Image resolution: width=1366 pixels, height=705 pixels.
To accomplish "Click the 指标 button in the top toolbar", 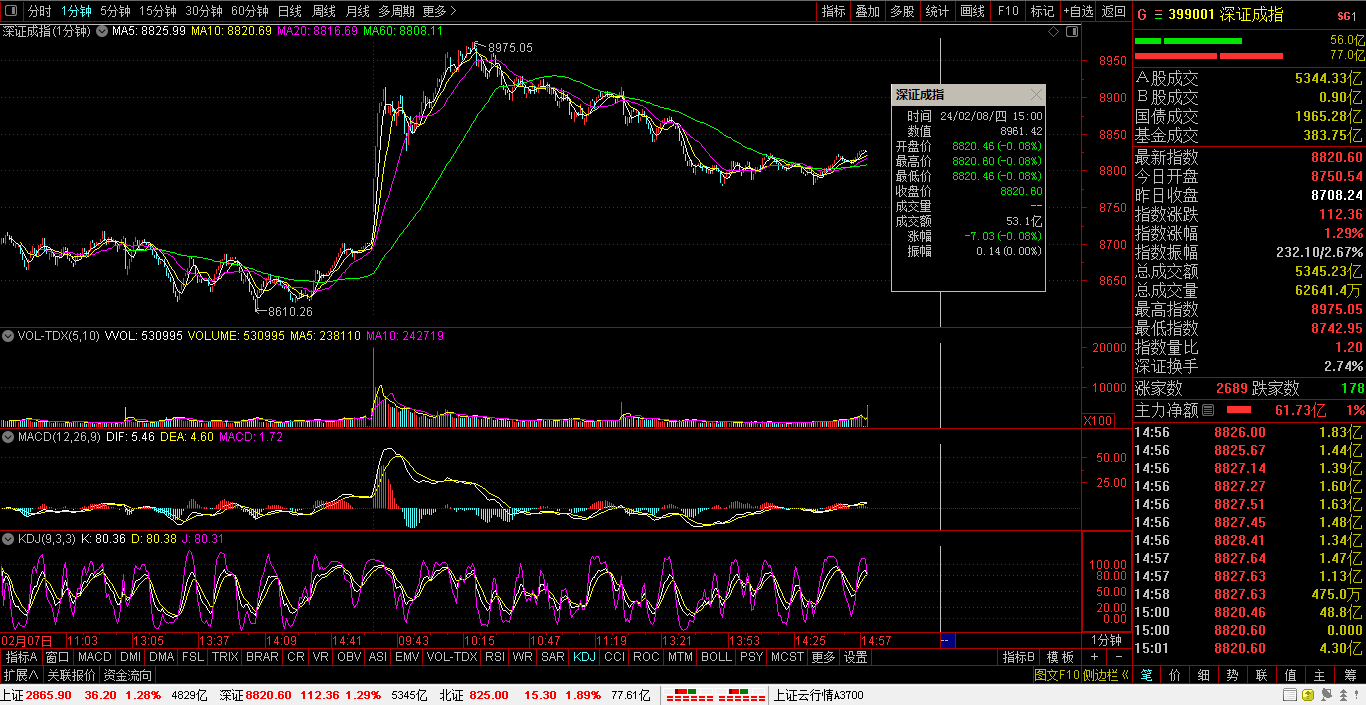I will (833, 11).
